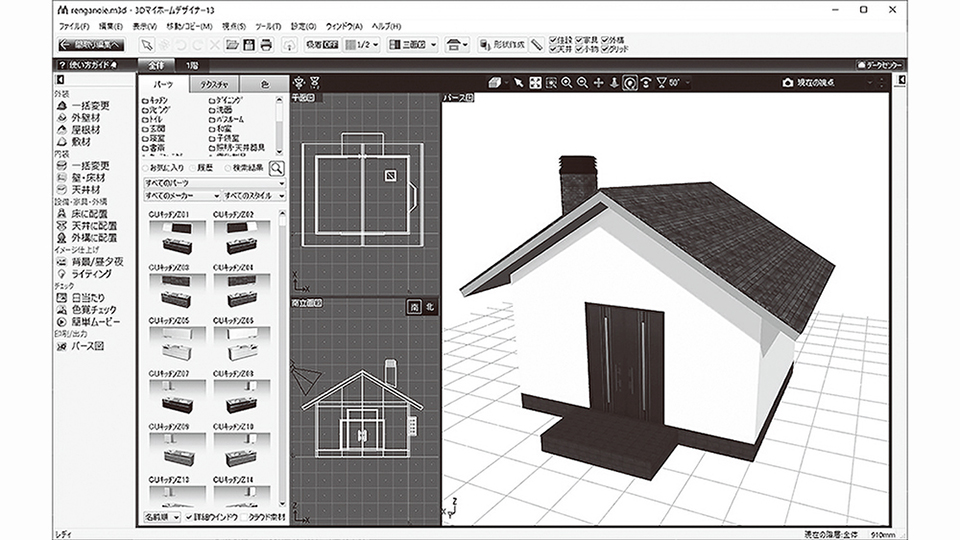
Task: Click the parts list vertical scrollbar
Action: coord(282,358)
